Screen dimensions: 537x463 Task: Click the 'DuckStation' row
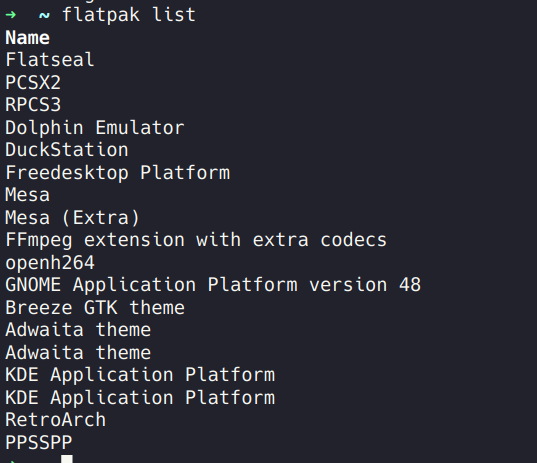pyautogui.click(x=67, y=150)
